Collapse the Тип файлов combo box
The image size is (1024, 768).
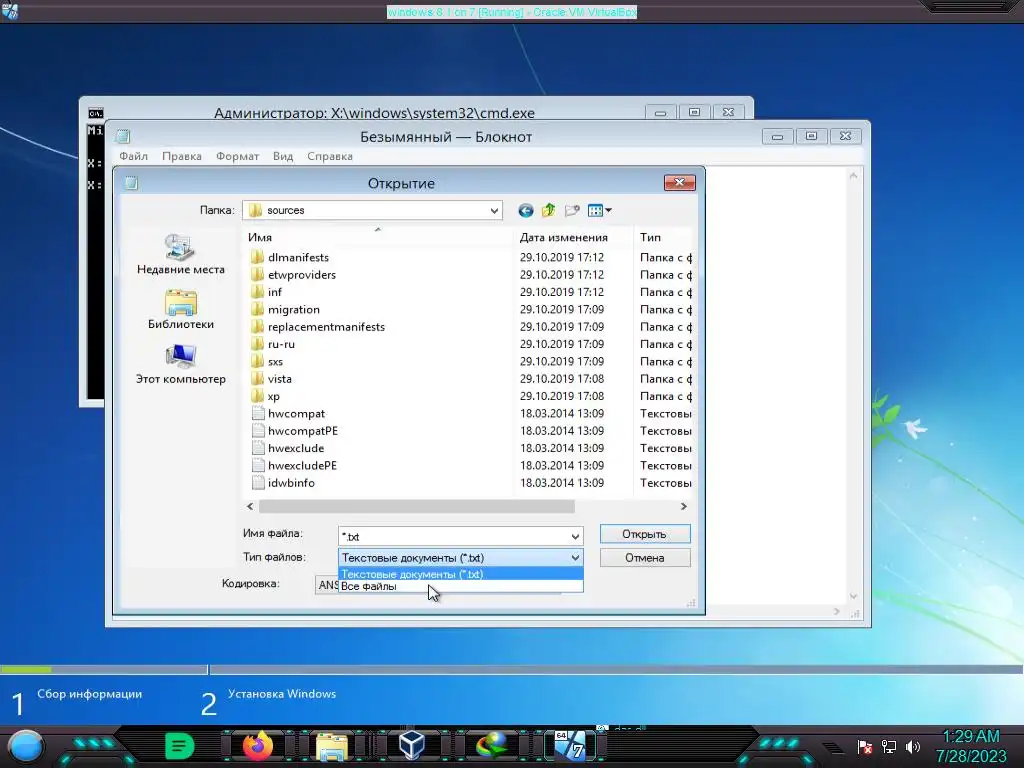[x=575, y=558]
